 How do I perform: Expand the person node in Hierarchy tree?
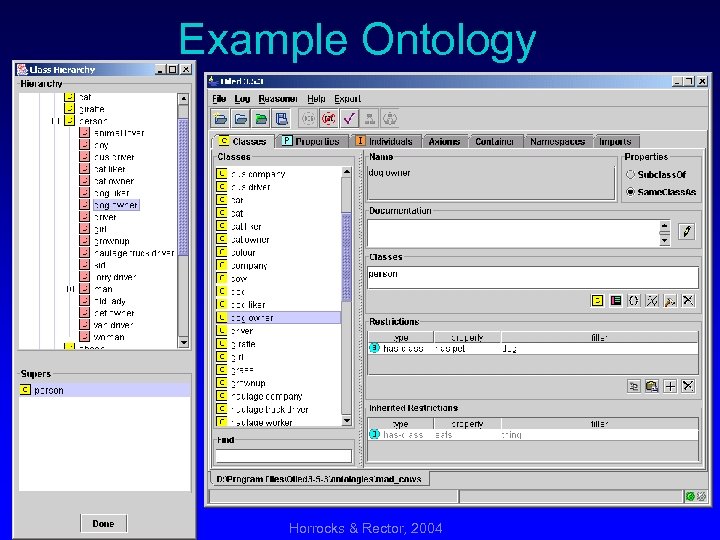click(x=56, y=121)
